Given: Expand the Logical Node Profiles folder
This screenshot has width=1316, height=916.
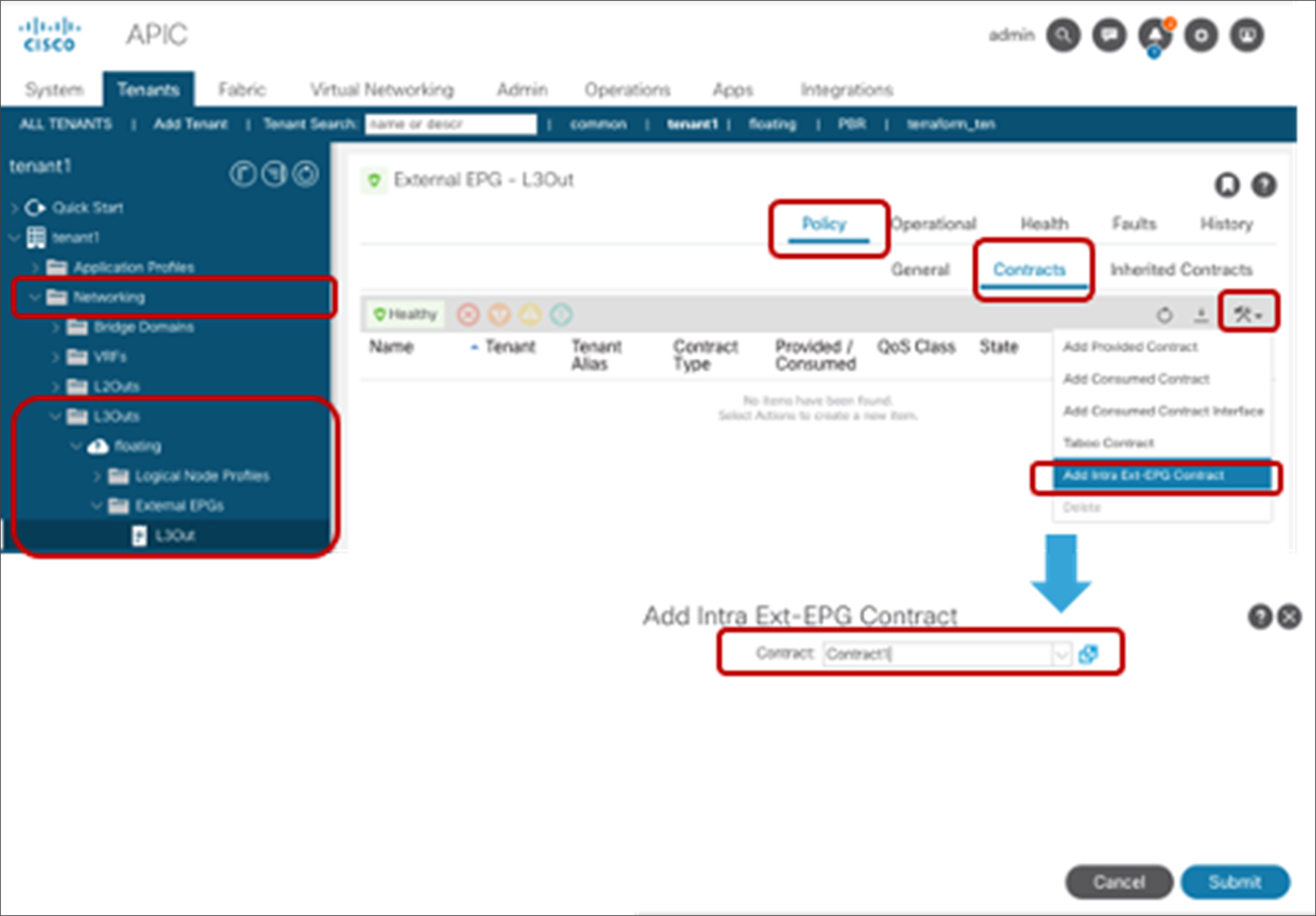Looking at the screenshot, I should (x=97, y=476).
